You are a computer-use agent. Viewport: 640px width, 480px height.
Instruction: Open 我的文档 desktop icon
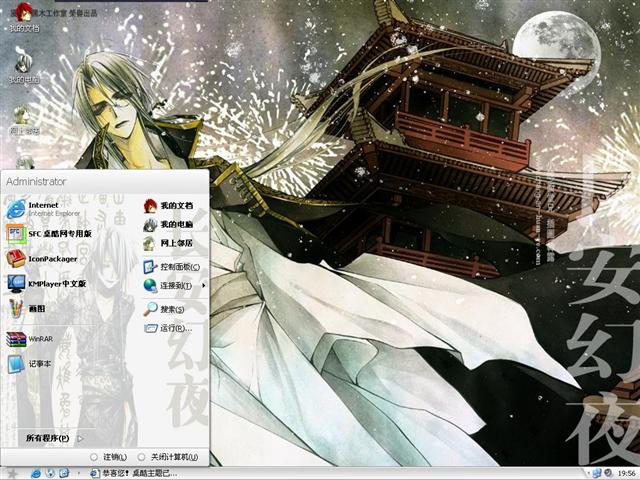pyautogui.click(x=24, y=17)
